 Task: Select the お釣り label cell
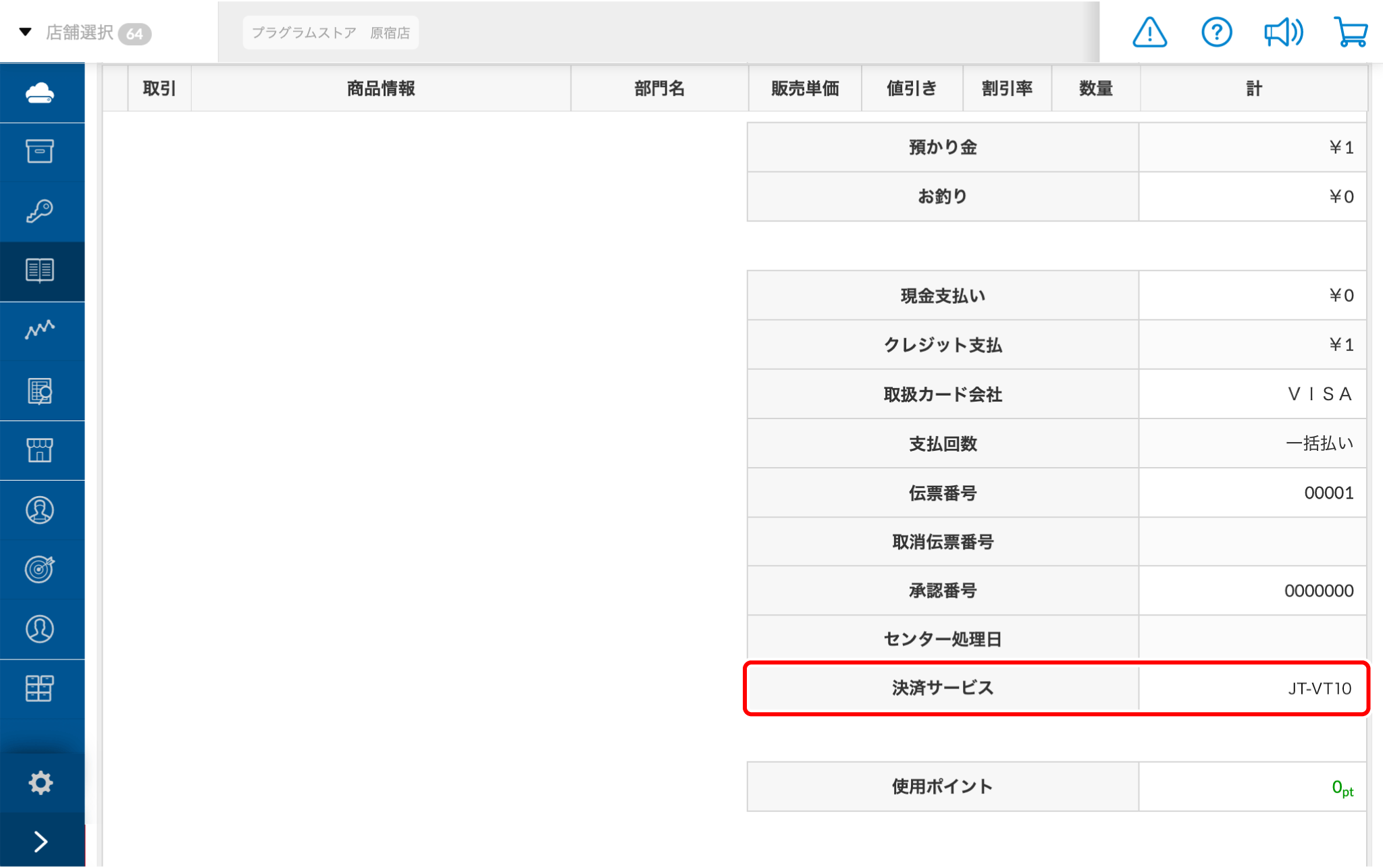coord(943,196)
